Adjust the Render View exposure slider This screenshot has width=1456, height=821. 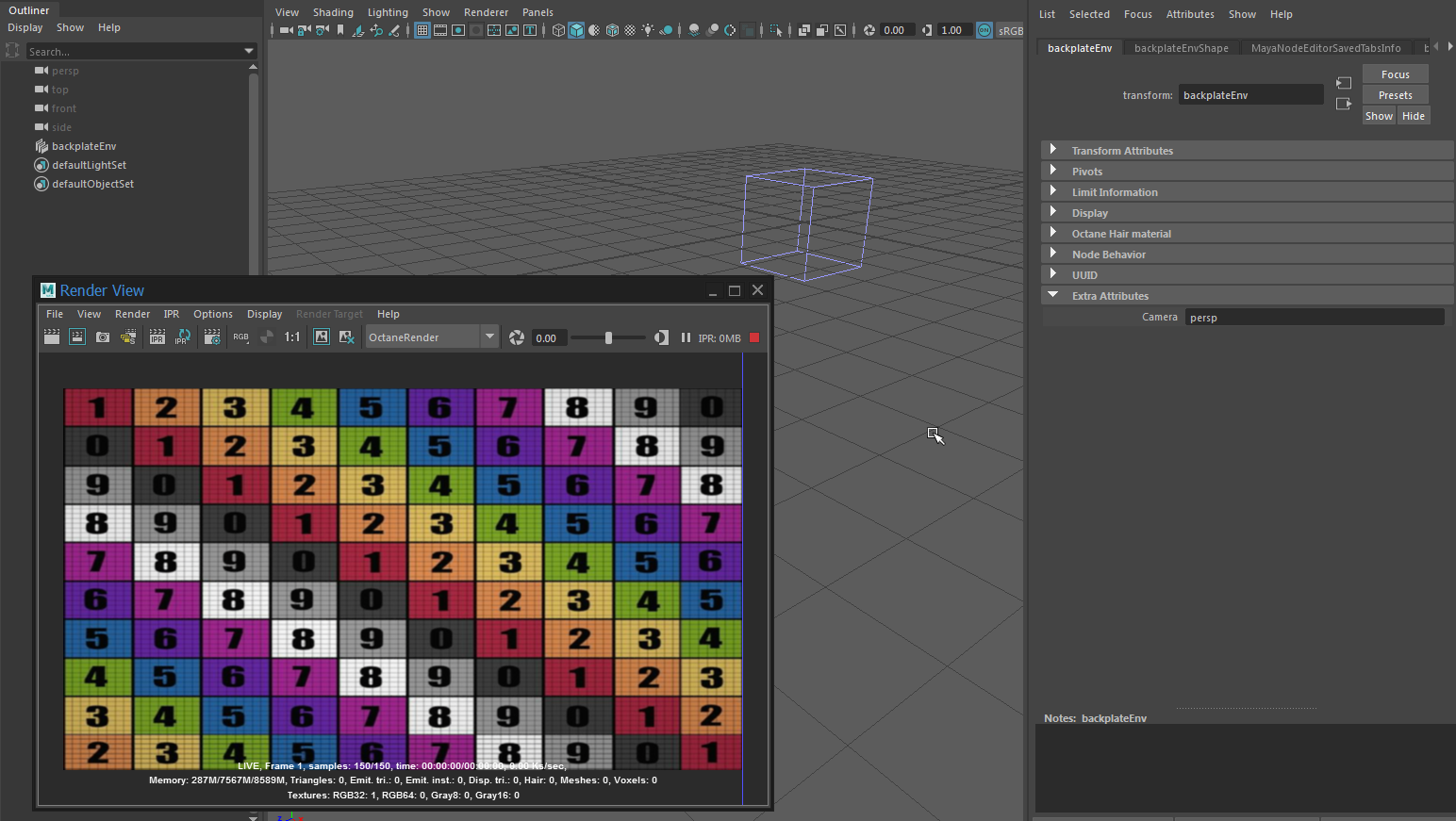(x=608, y=337)
